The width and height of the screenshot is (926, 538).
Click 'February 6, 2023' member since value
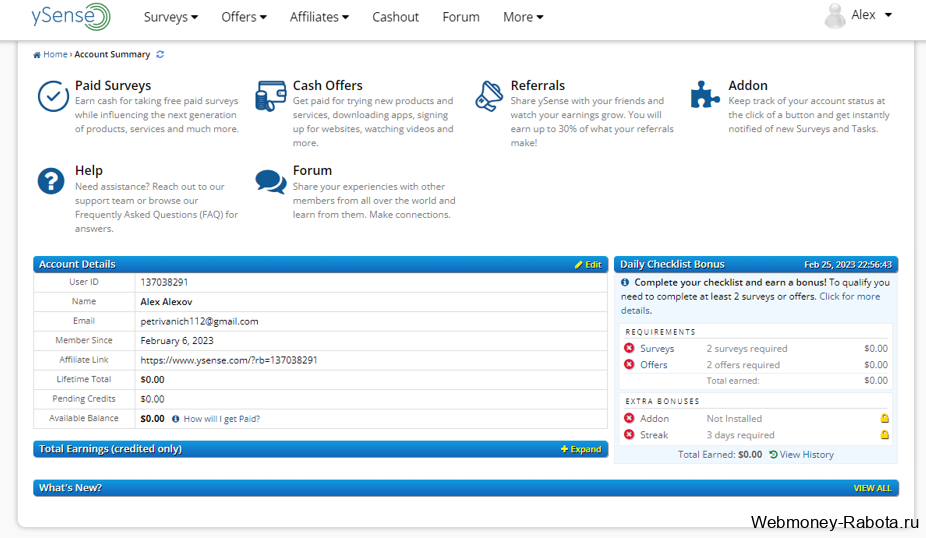[x=177, y=341]
